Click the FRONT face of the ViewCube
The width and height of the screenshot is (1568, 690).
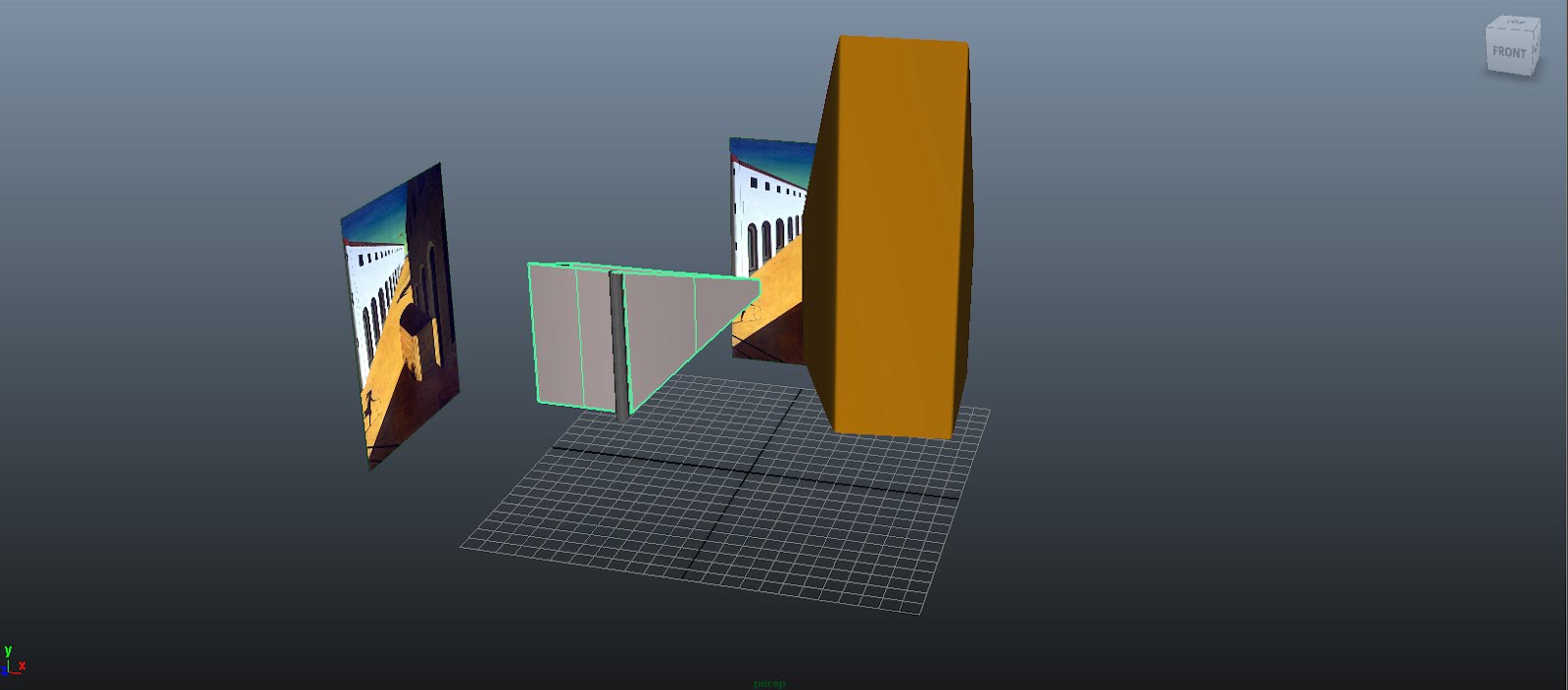coord(1508,52)
